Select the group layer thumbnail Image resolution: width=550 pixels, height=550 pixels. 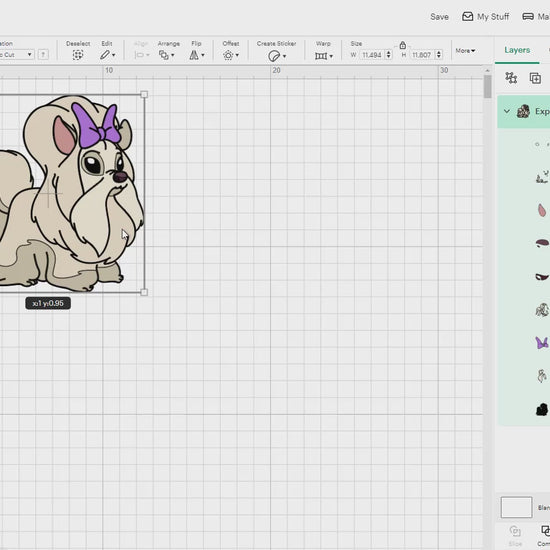tap(523, 112)
